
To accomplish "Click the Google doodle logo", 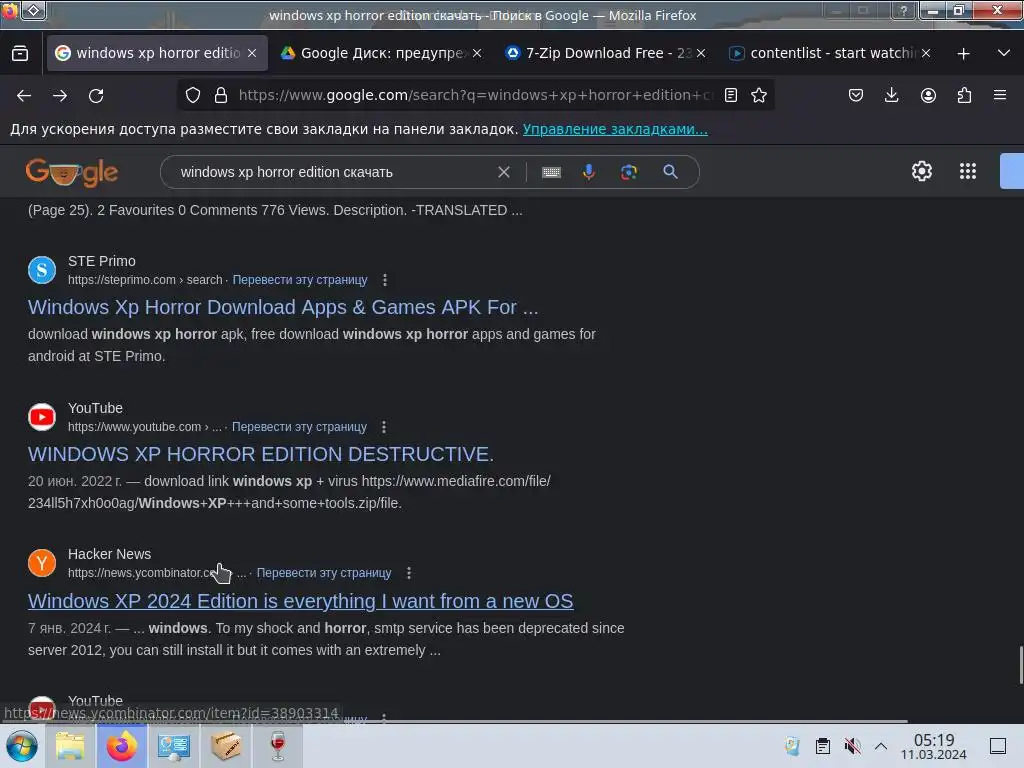I will tap(72, 172).
